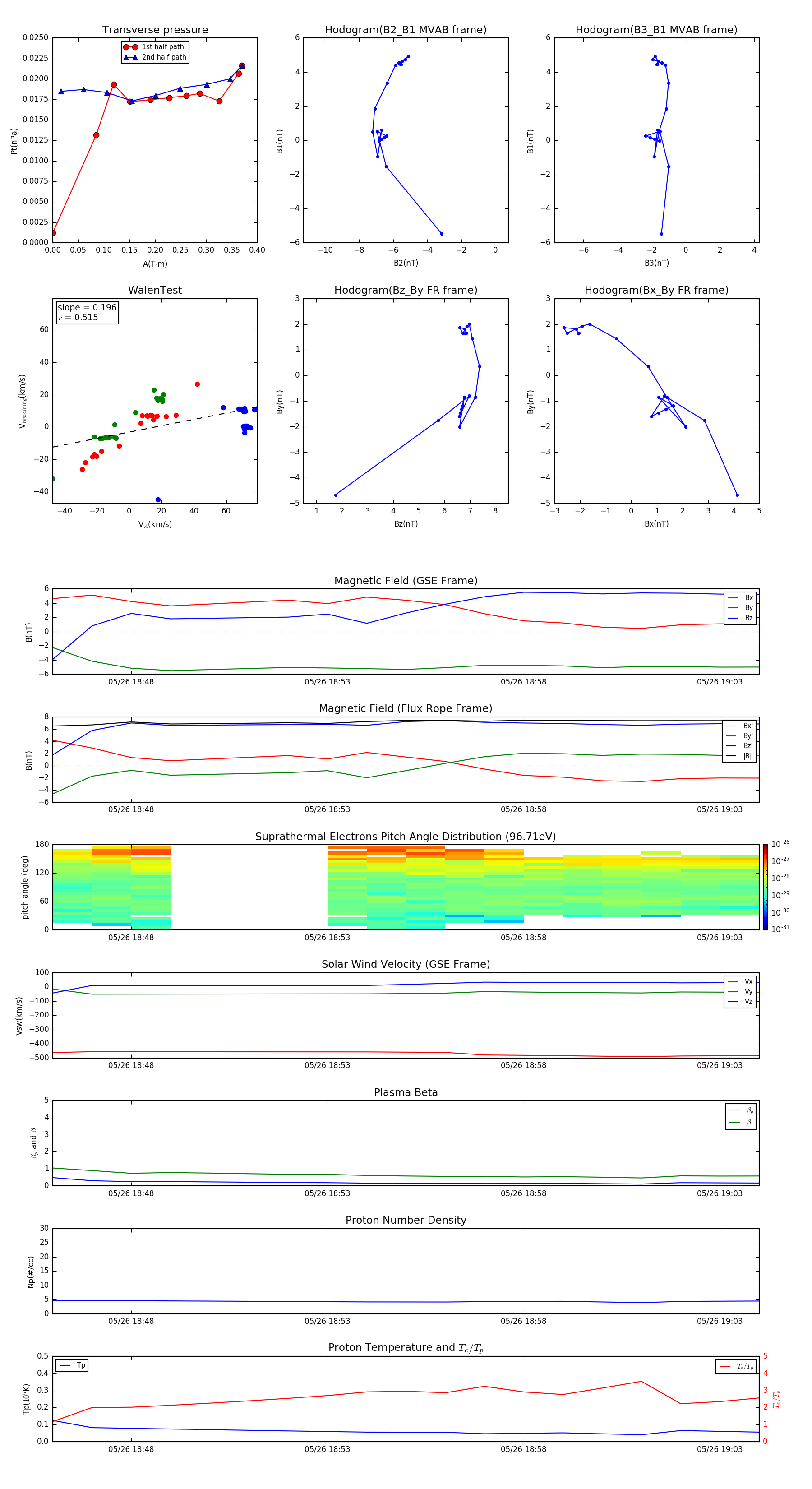Click the Tp legend in Proton Temperature plot
This screenshot has height=1489, width=812.
pyautogui.click(x=72, y=1365)
